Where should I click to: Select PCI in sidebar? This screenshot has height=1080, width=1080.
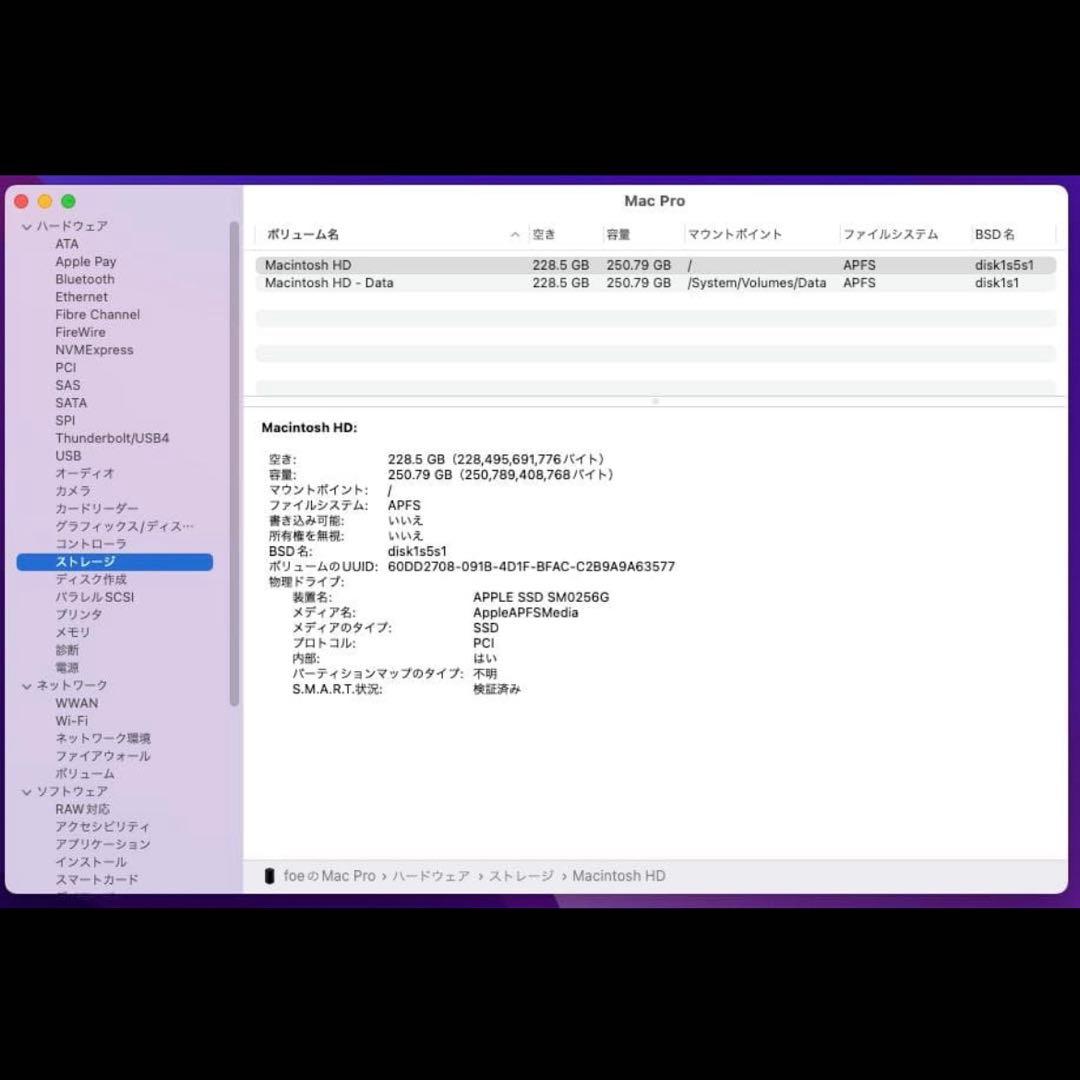65,368
